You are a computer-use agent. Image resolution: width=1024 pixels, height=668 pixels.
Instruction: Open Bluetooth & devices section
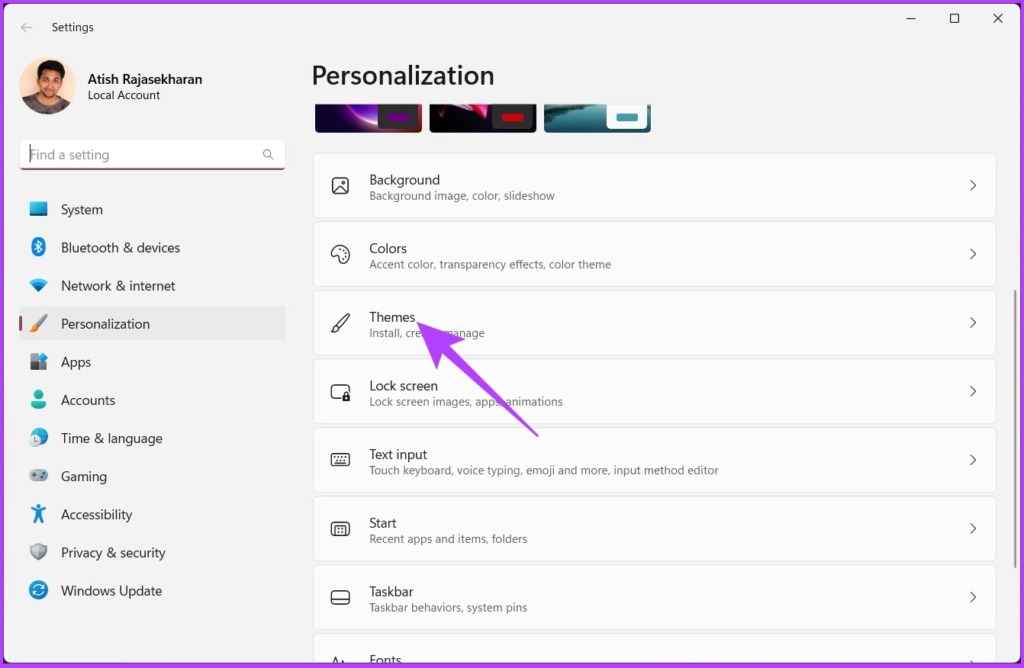pyautogui.click(x=152, y=247)
